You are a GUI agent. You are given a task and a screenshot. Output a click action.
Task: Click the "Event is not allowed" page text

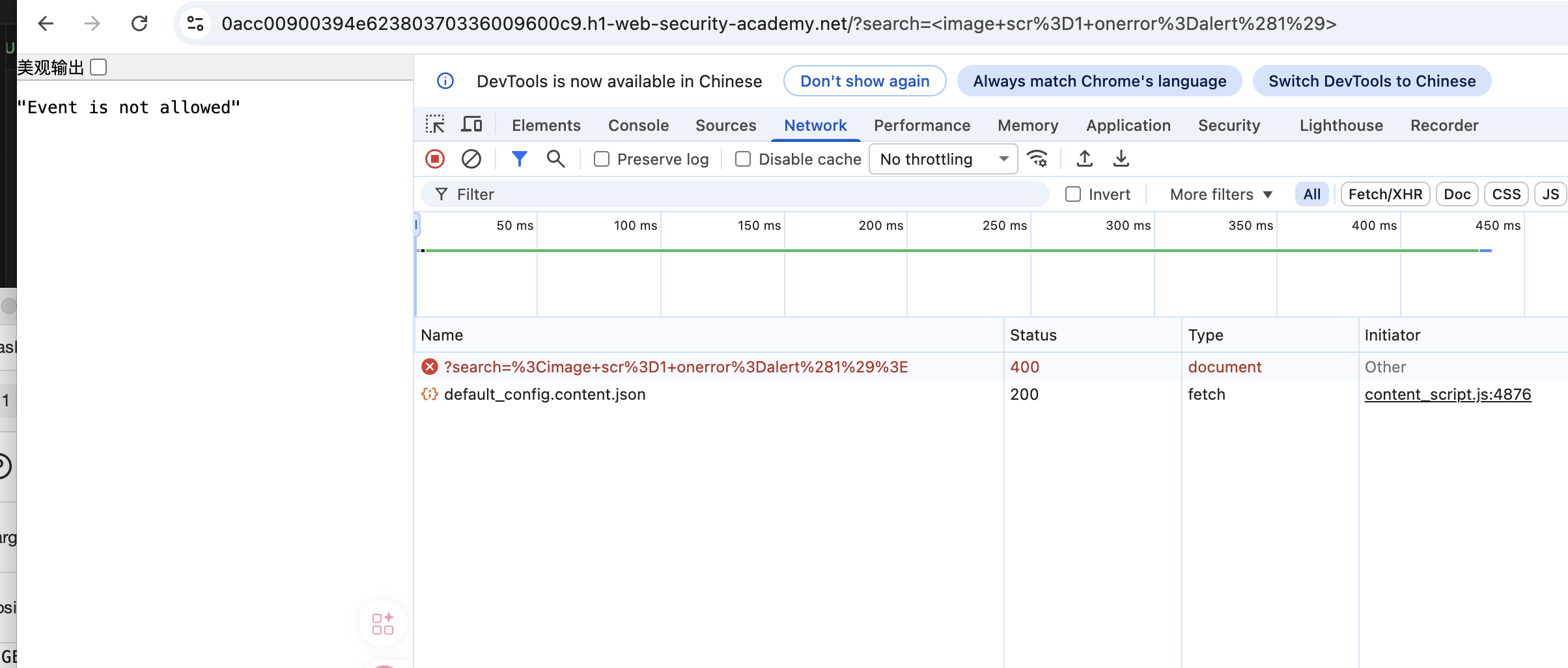tap(128, 107)
